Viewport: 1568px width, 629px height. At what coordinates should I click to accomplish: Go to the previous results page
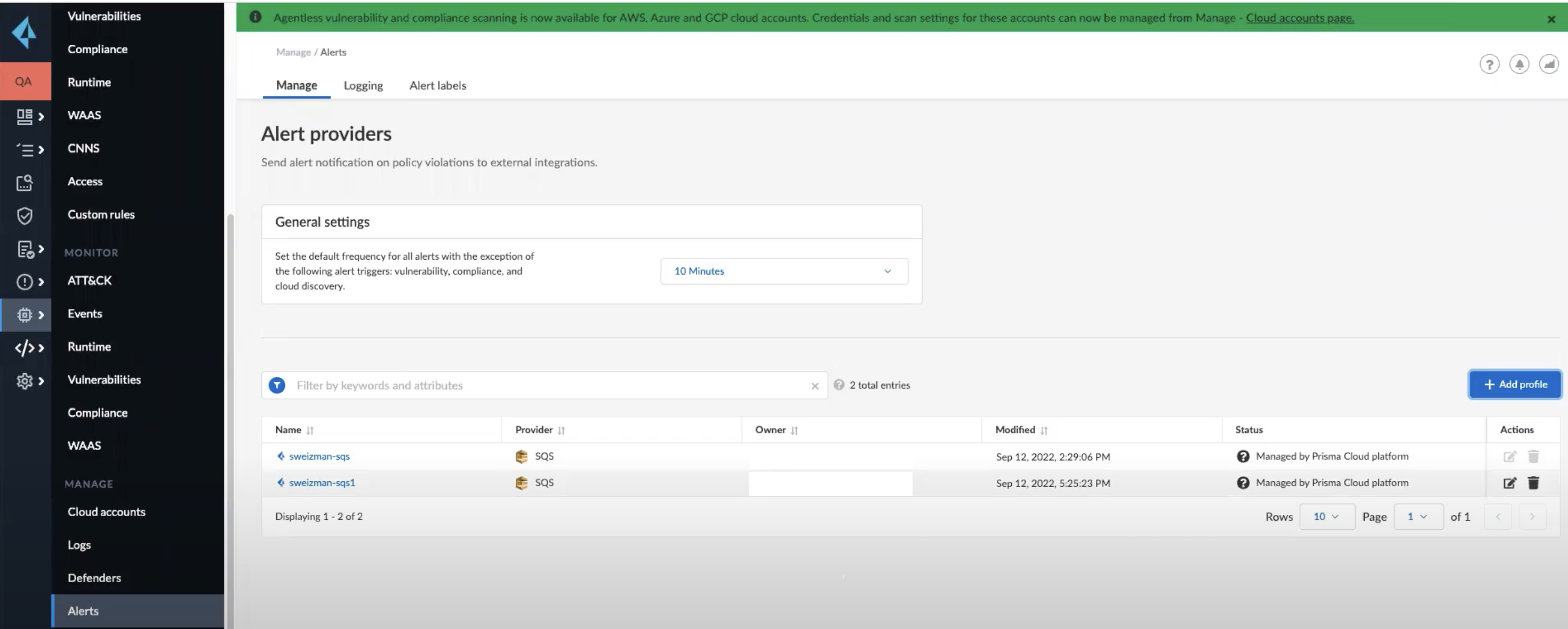click(x=1498, y=517)
